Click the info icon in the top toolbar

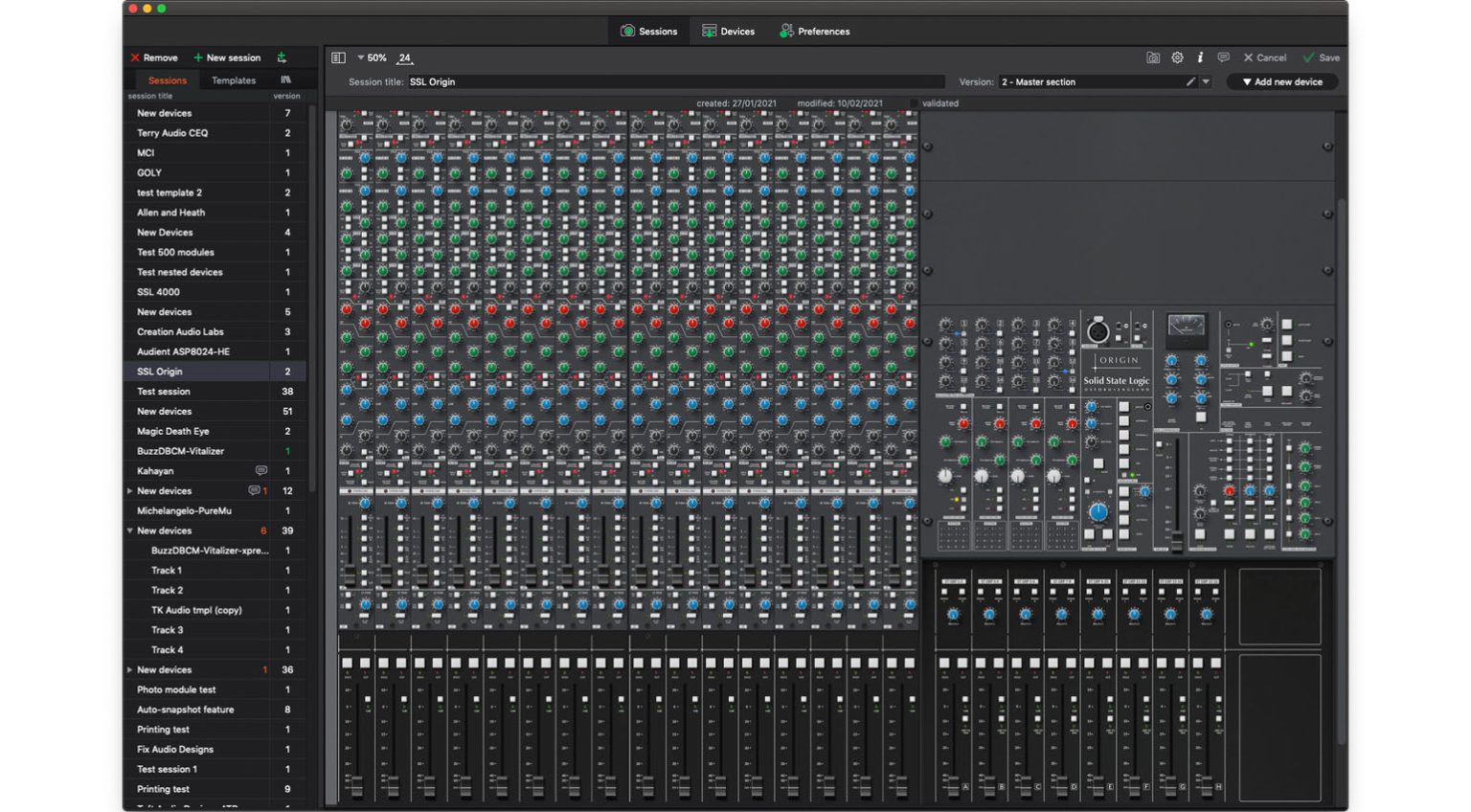pyautogui.click(x=1199, y=57)
